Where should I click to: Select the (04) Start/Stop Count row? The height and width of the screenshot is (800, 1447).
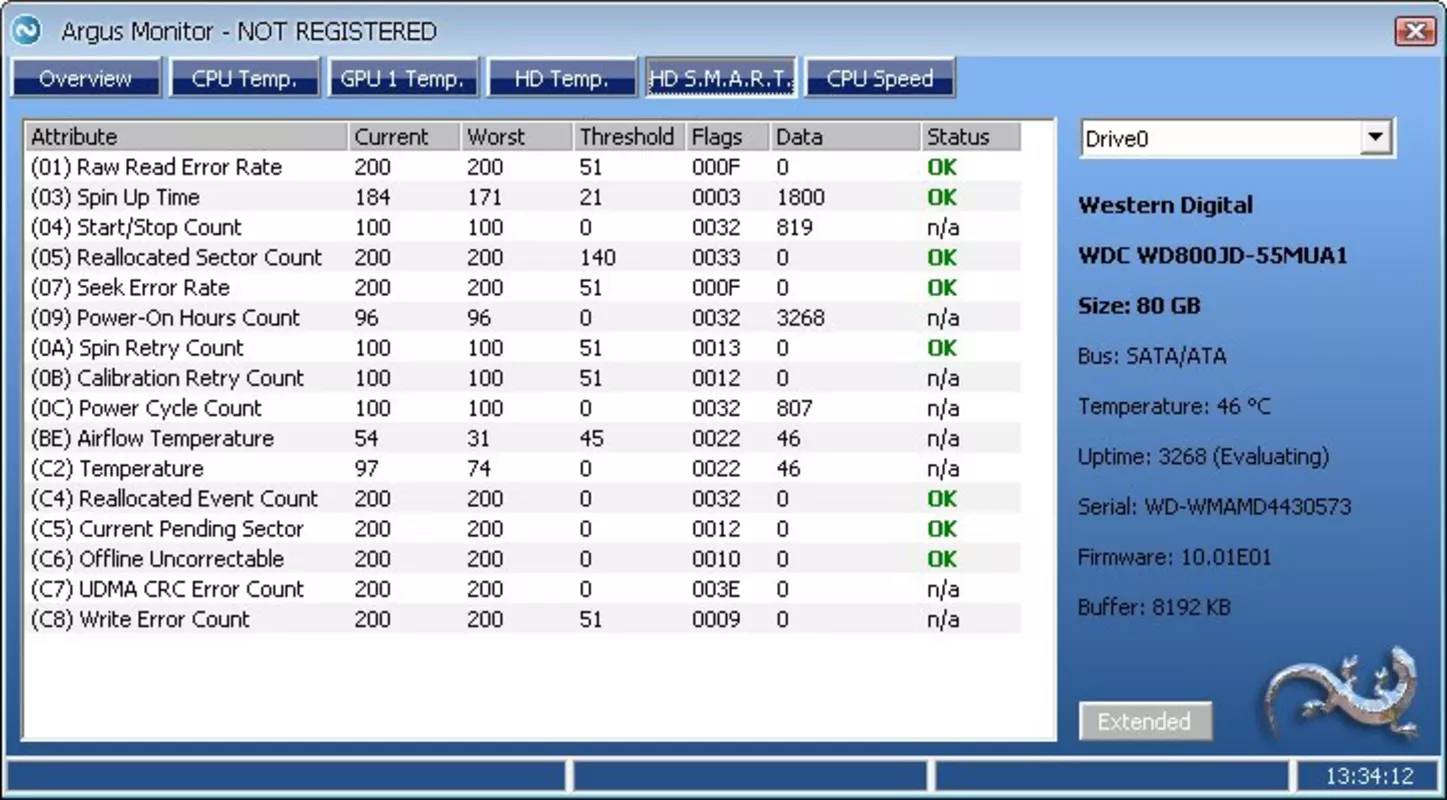[524, 227]
